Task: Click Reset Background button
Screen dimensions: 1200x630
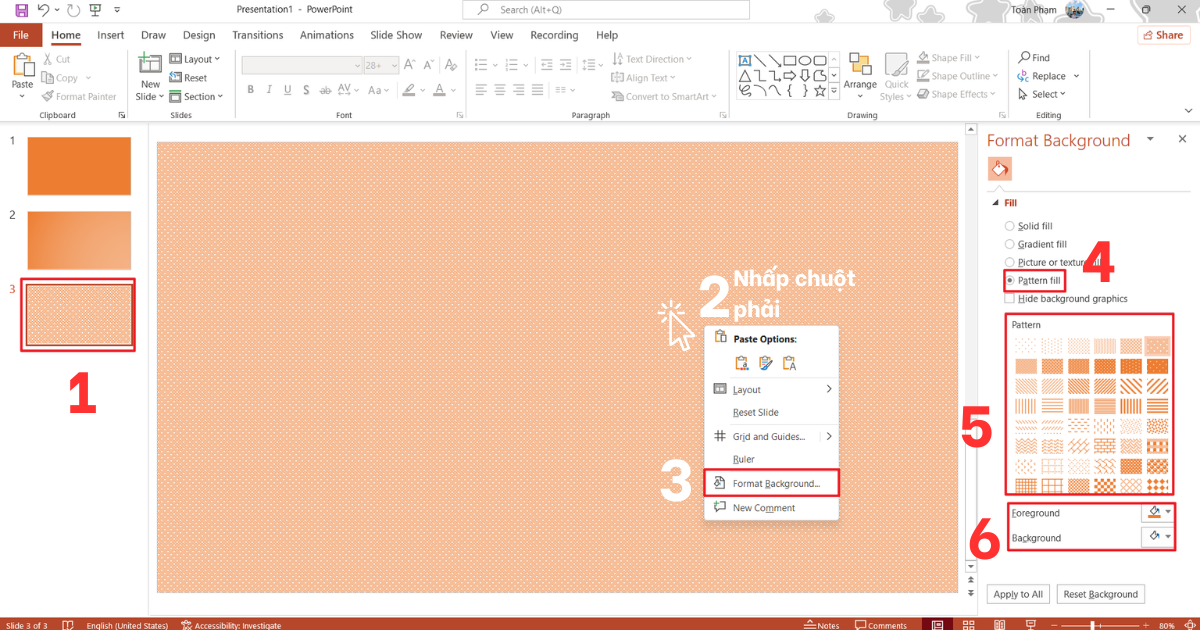Action: click(1100, 594)
